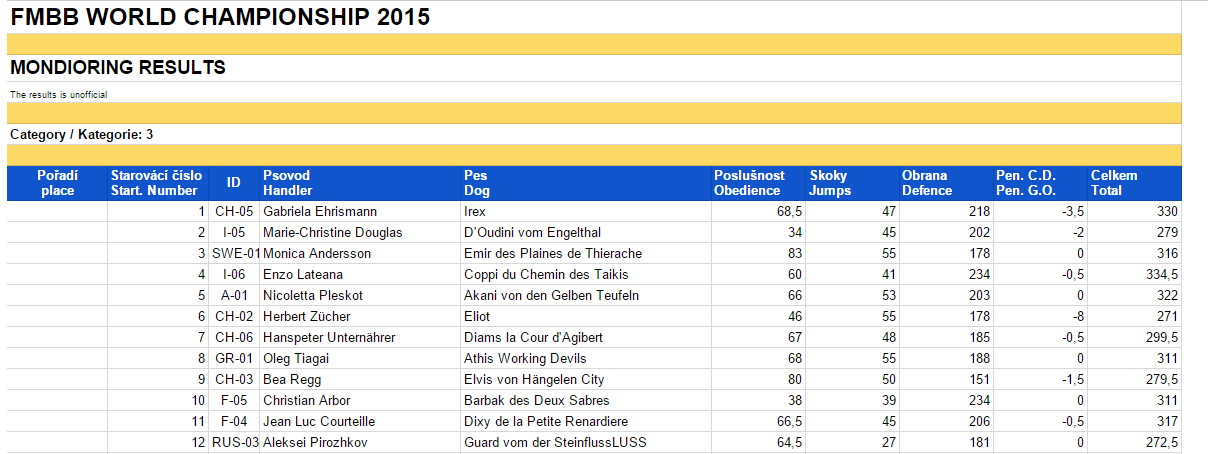Image resolution: width=1208 pixels, height=454 pixels.
Task: Select the 'Psovod Handler' column header
Action: point(287,183)
